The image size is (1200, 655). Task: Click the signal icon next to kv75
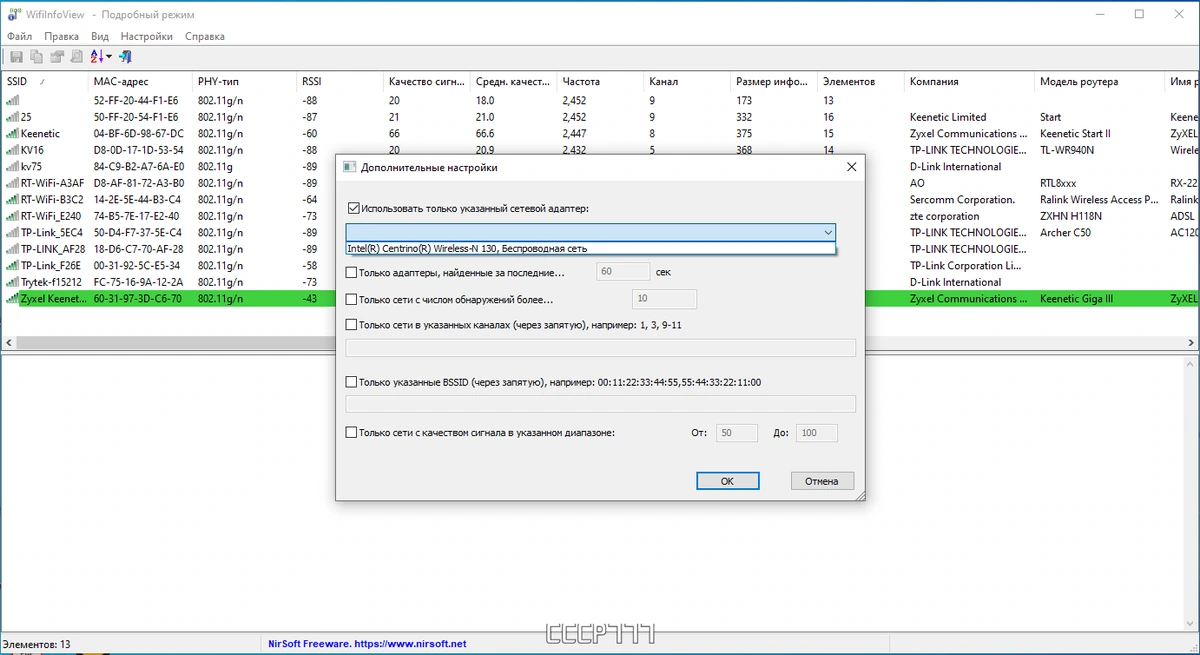pyautogui.click(x=13, y=166)
